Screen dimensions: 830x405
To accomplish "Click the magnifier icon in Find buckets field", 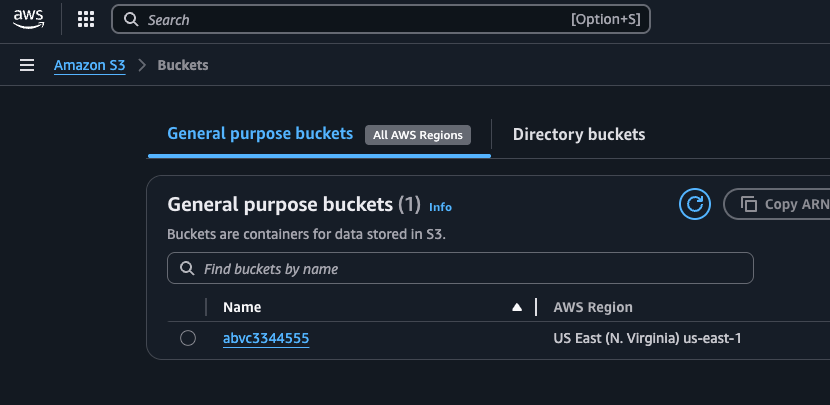I will pyautogui.click(x=187, y=268).
